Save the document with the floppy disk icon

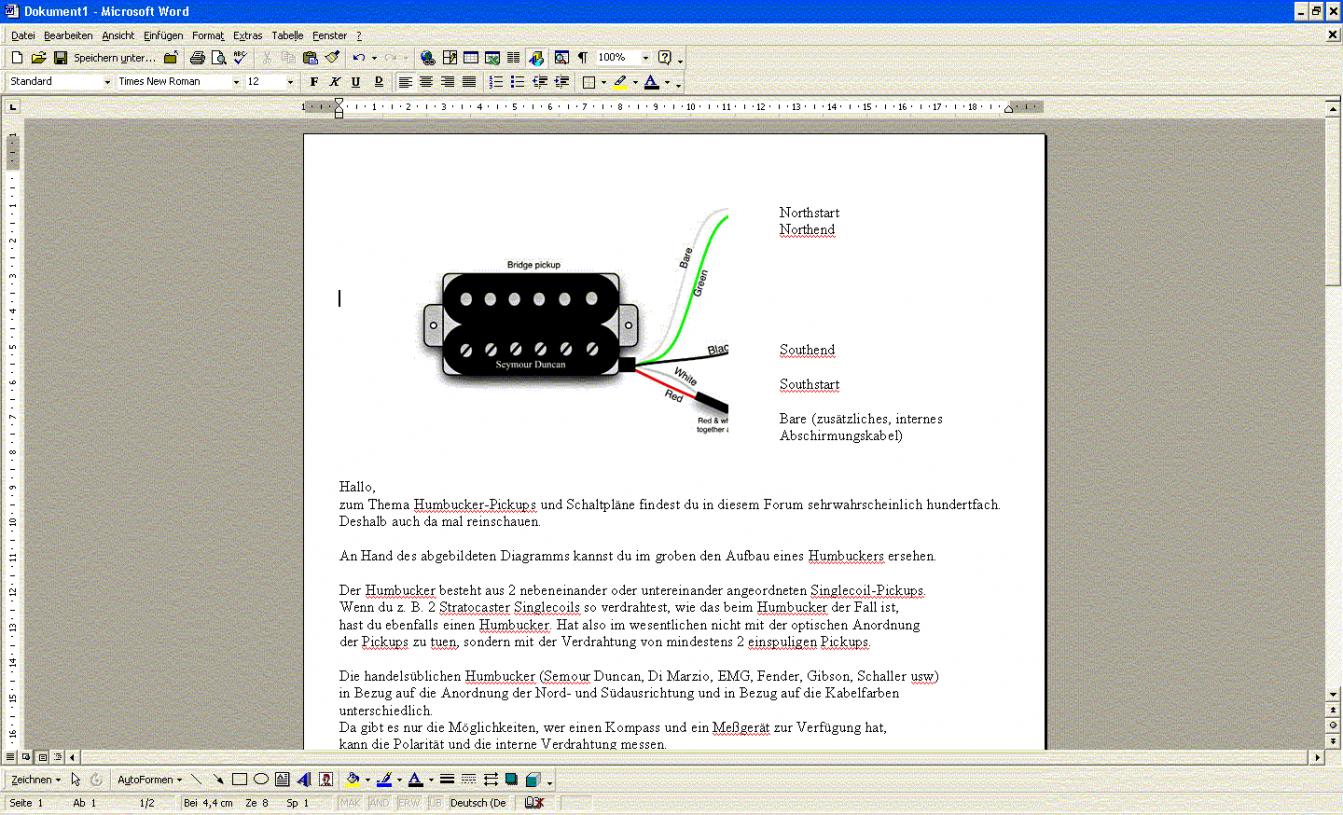(x=60, y=58)
